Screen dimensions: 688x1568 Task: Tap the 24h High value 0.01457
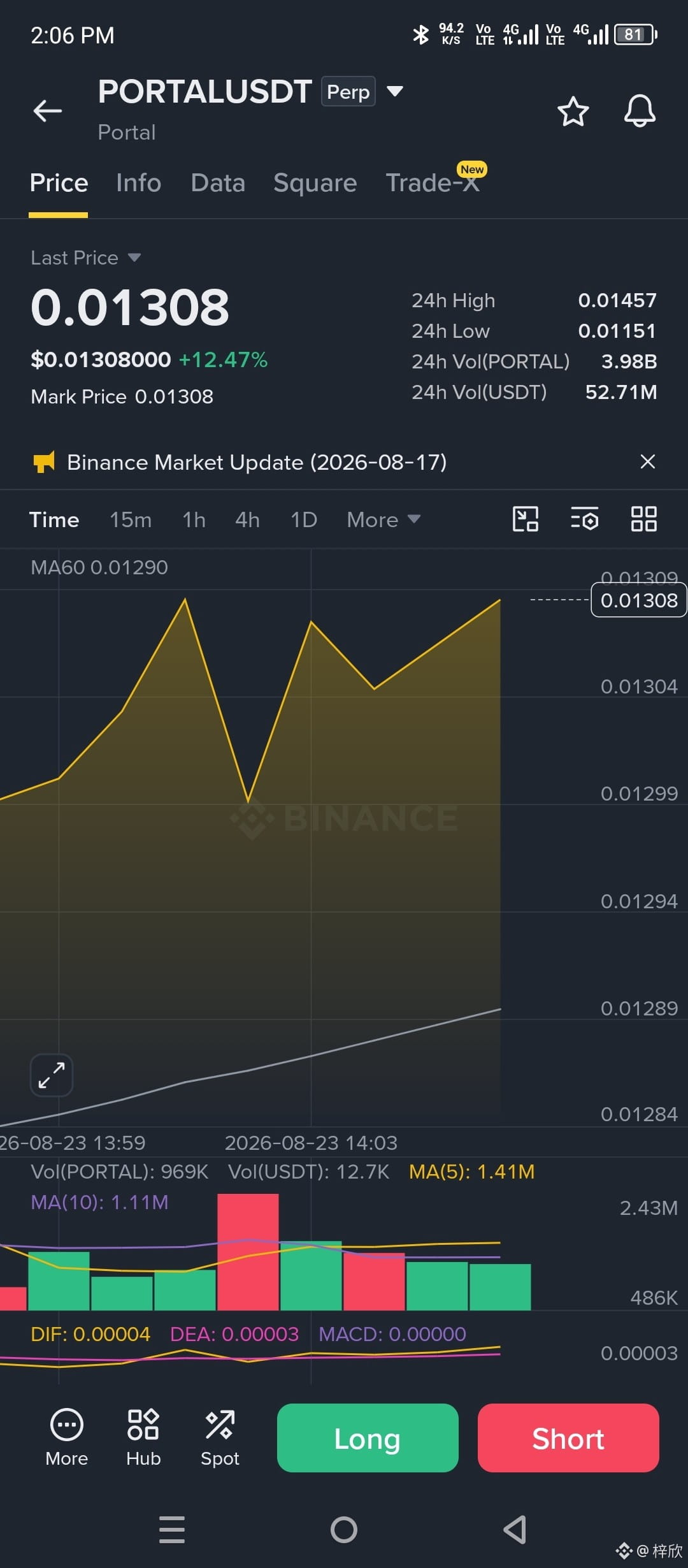(617, 300)
